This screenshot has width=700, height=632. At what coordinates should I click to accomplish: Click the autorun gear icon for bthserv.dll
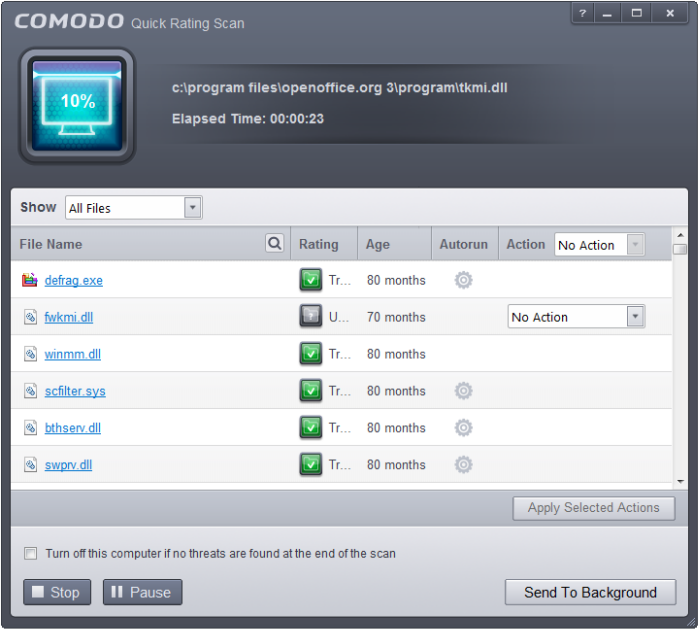463,428
